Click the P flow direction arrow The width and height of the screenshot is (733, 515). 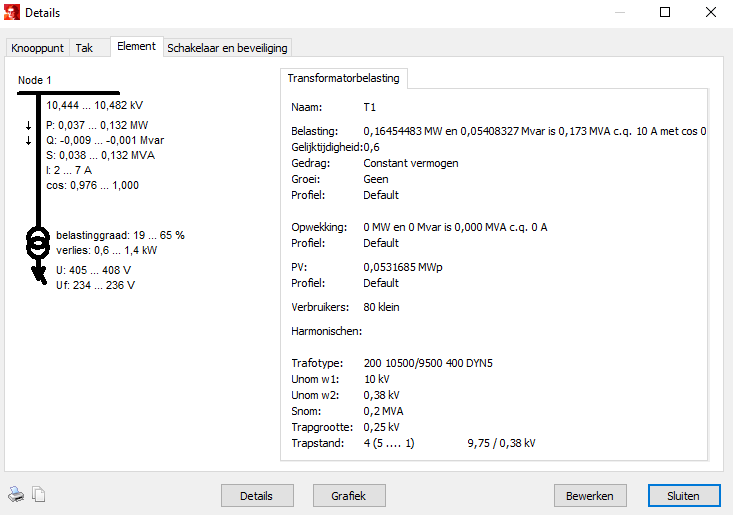point(29,125)
